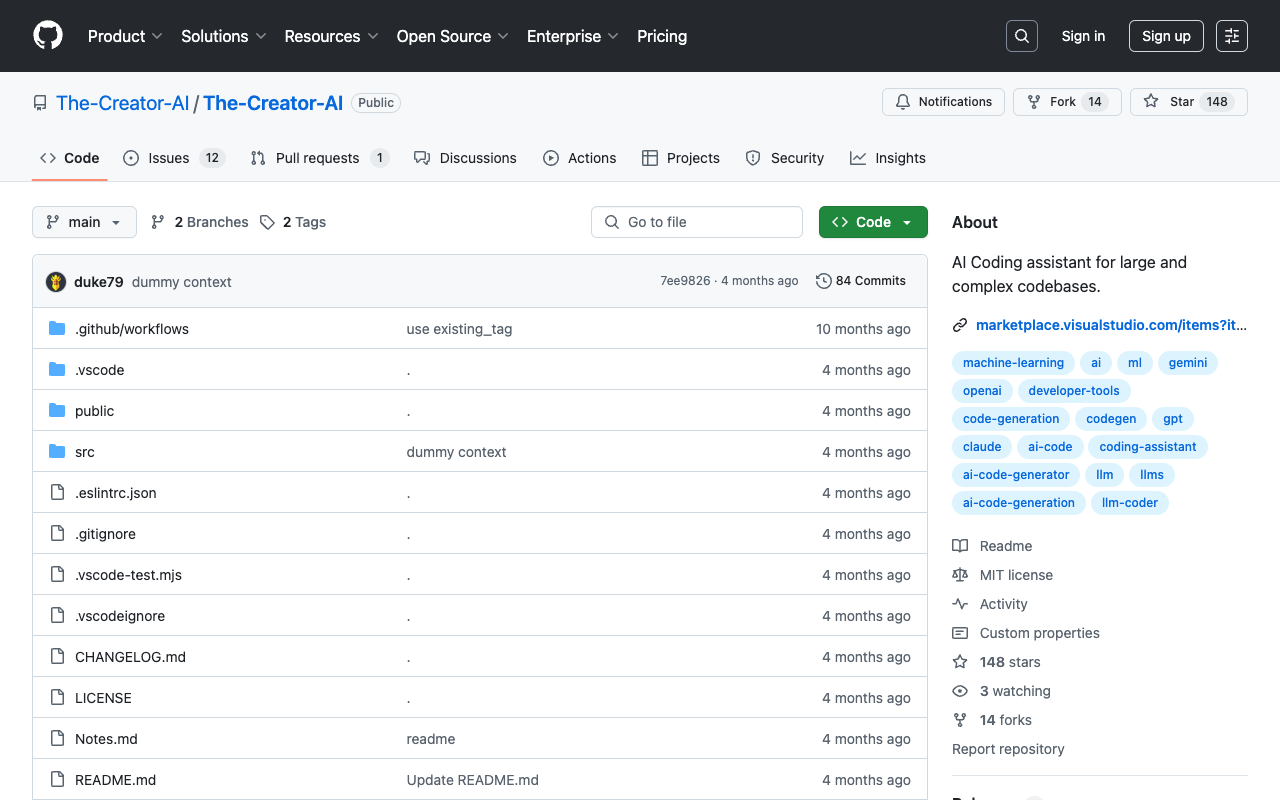Open the .vscode-test.mjs file
Image resolution: width=1280 pixels, height=800 pixels.
click(128, 575)
